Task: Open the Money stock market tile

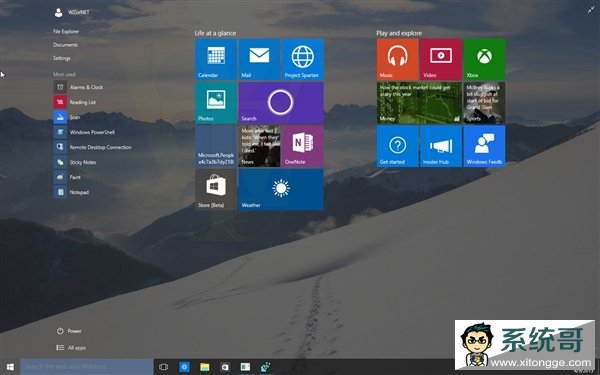Action: pos(419,103)
